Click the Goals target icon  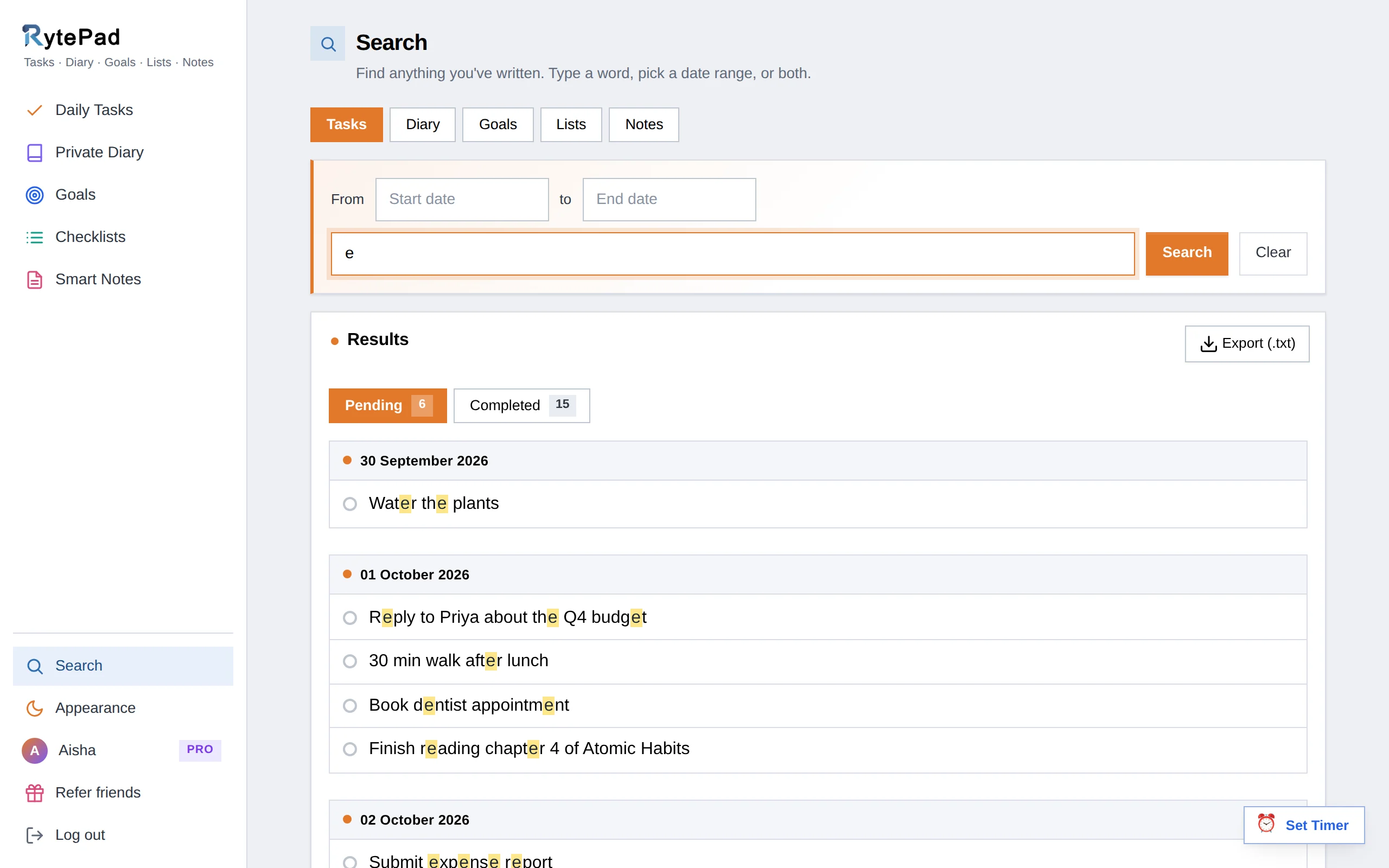coord(34,195)
